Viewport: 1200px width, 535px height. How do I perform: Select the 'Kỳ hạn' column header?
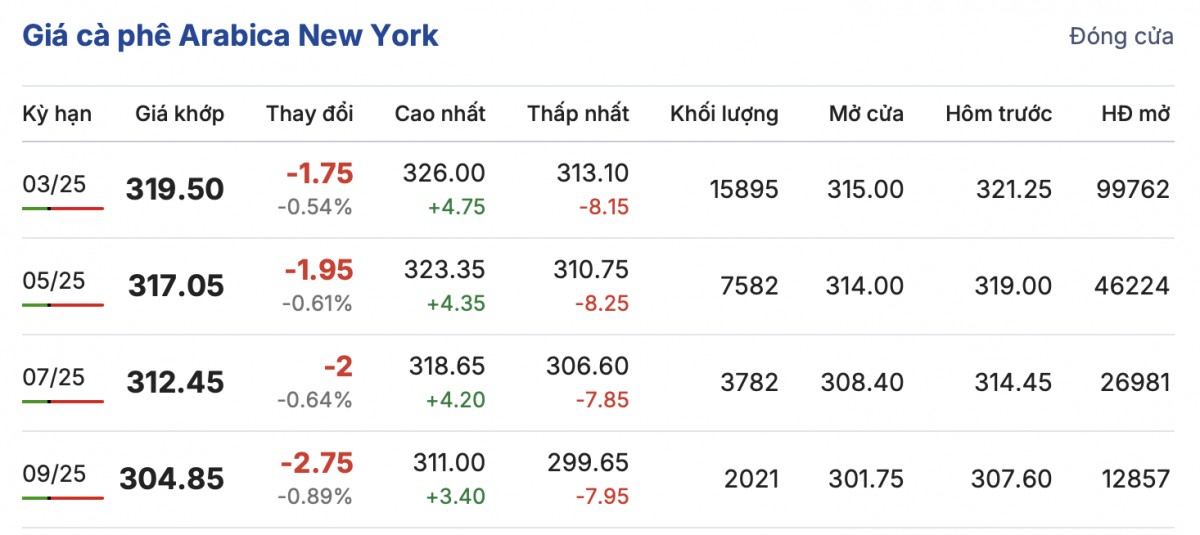(x=57, y=114)
